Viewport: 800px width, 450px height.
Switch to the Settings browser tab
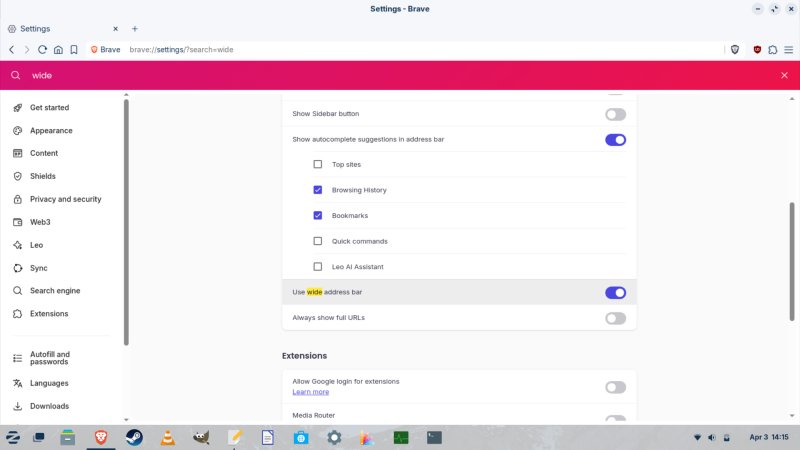58,29
